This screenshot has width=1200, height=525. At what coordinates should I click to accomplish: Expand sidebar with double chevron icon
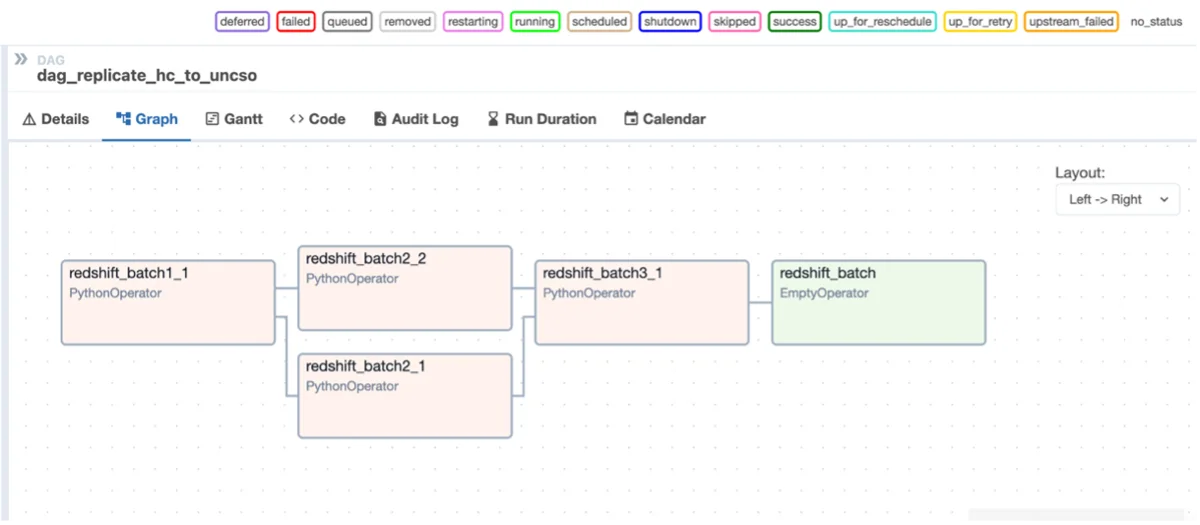pyautogui.click(x=20, y=60)
